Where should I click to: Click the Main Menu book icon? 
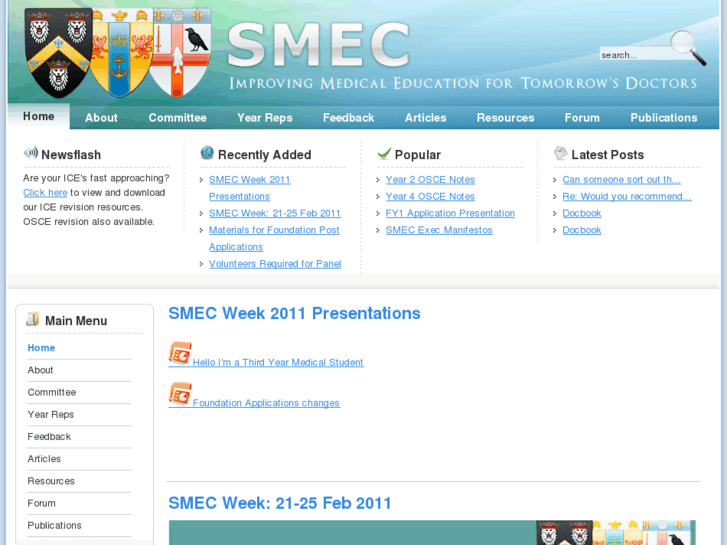click(32, 319)
